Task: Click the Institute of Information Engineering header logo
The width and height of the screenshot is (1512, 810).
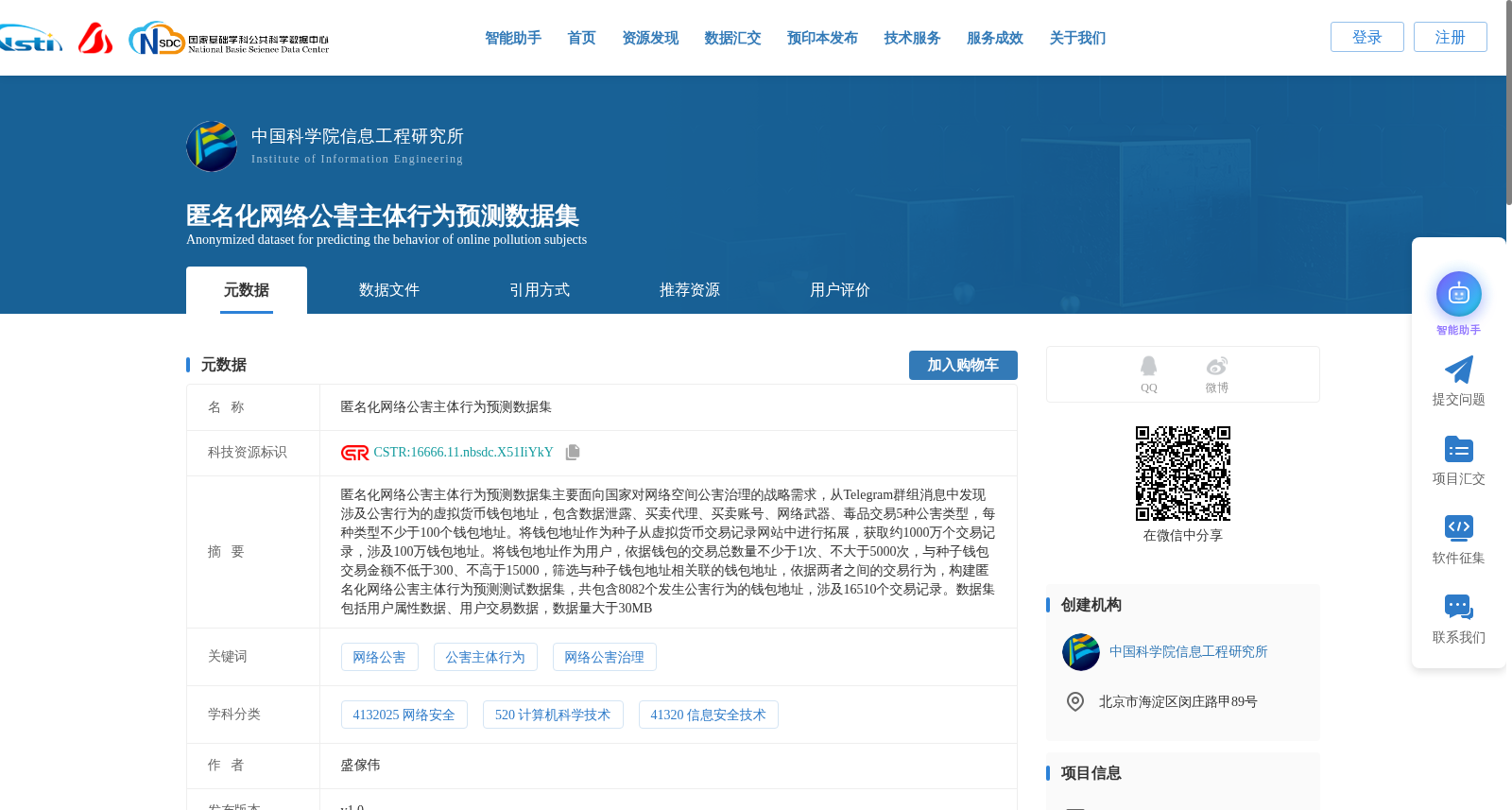Action: pyautogui.click(x=212, y=146)
